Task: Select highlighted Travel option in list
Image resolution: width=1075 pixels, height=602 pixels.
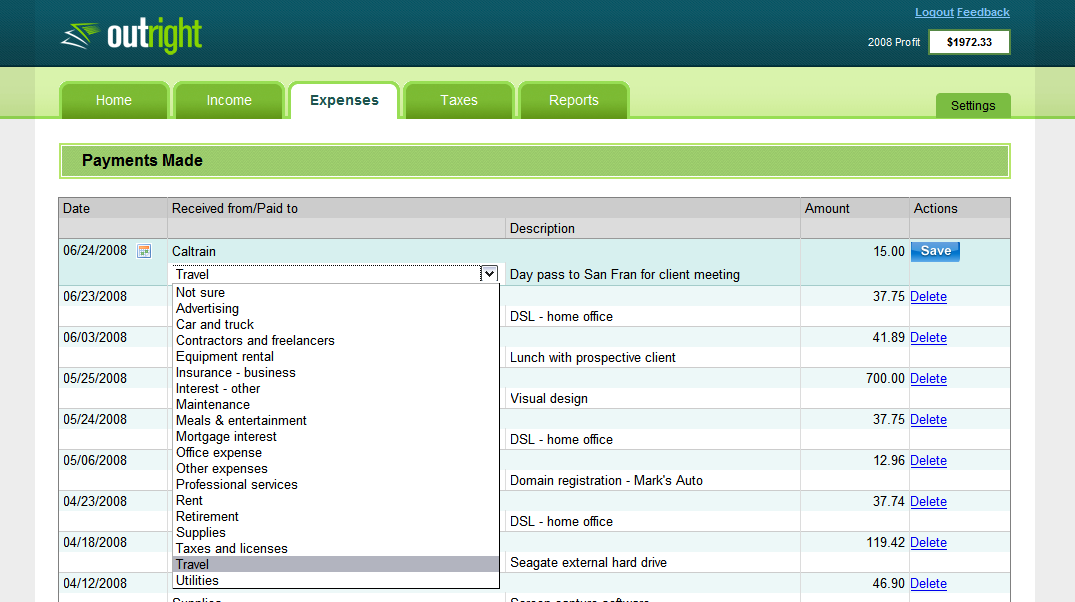Action: point(335,564)
